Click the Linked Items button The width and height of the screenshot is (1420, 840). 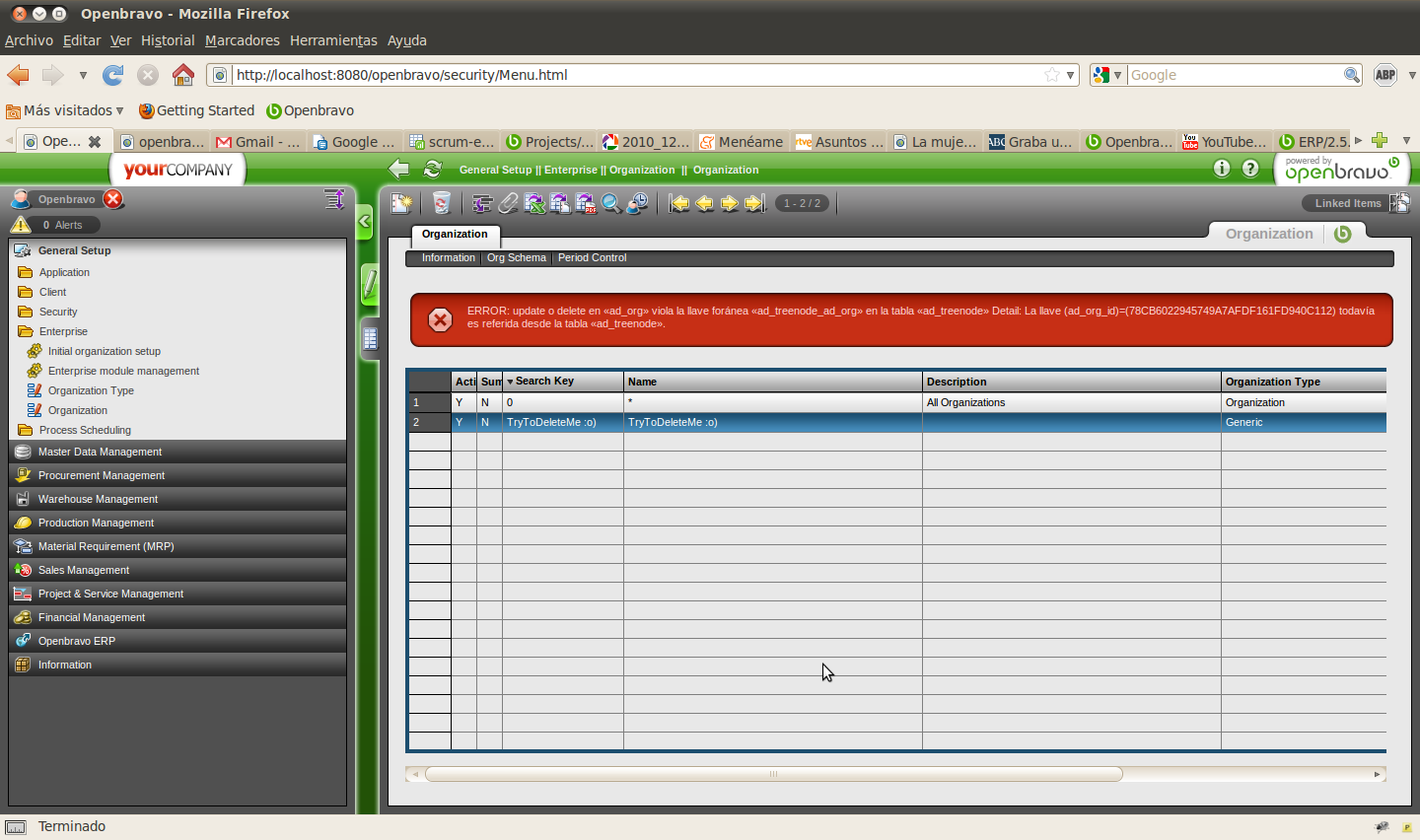1347,203
